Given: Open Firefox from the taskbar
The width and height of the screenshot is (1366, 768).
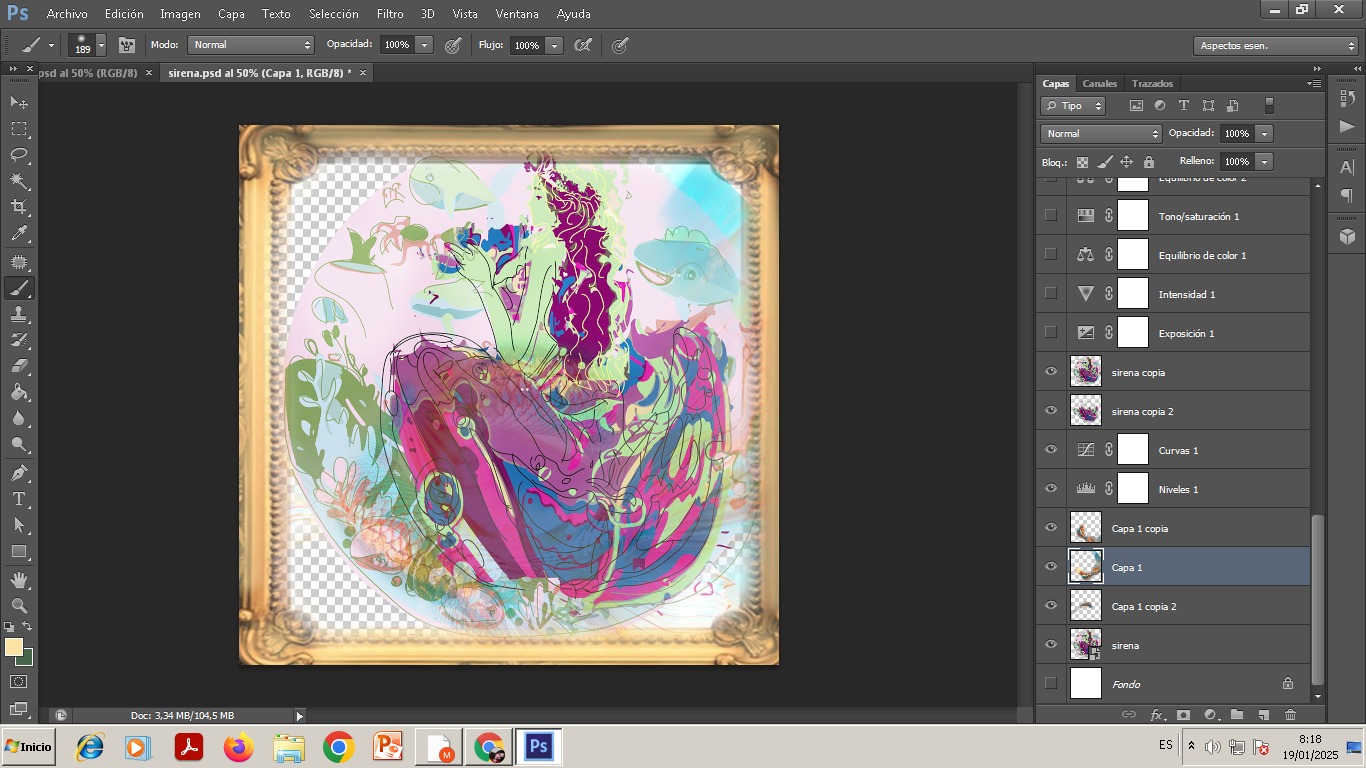Looking at the screenshot, I should (x=239, y=747).
